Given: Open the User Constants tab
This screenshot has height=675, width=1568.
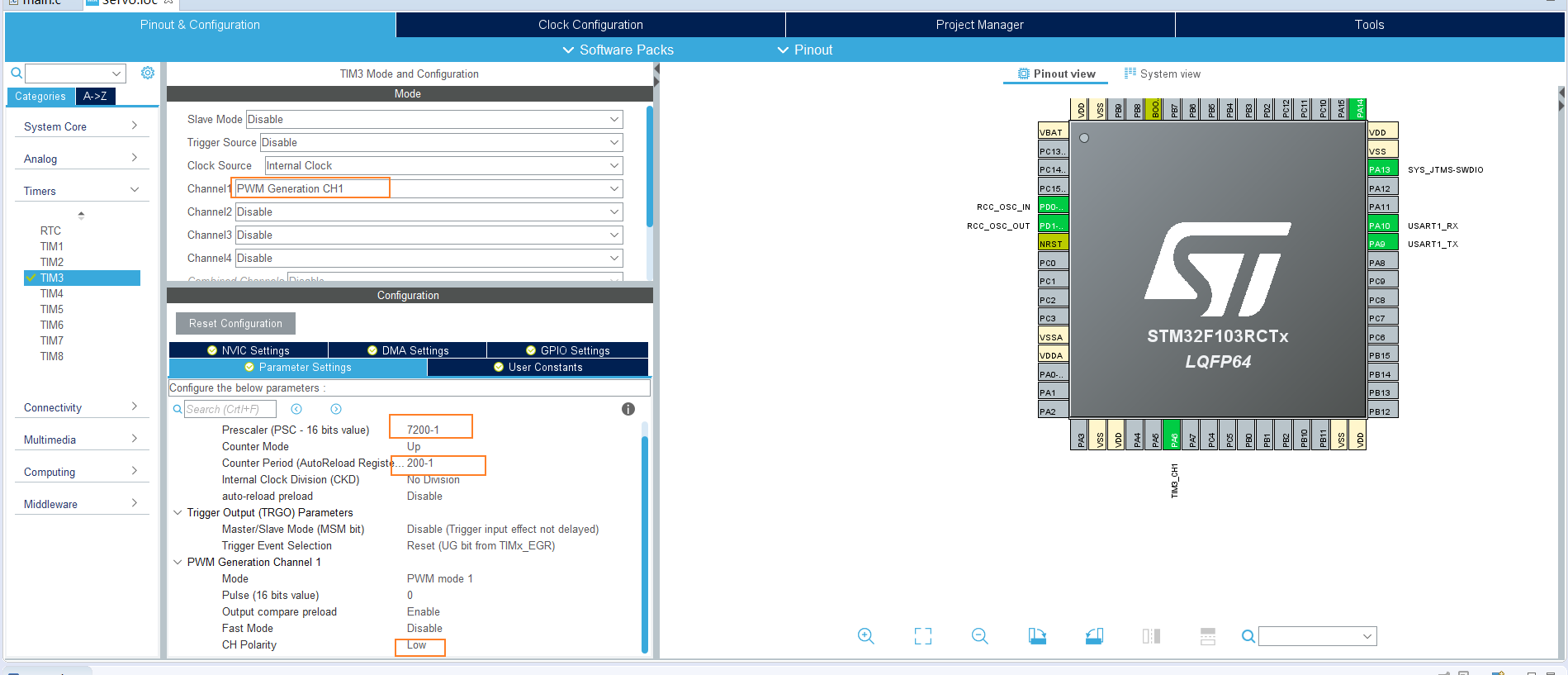Looking at the screenshot, I should pos(538,368).
